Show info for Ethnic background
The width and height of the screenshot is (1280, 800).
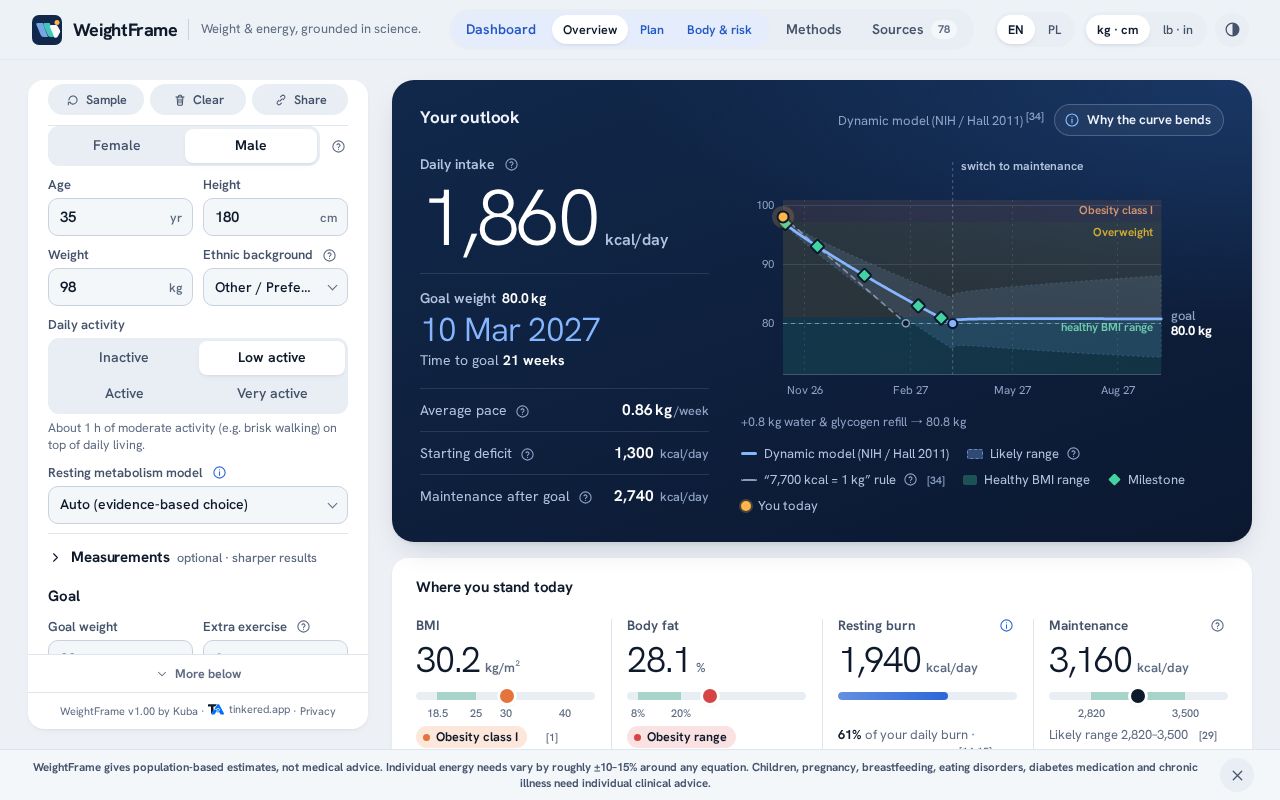click(x=329, y=255)
